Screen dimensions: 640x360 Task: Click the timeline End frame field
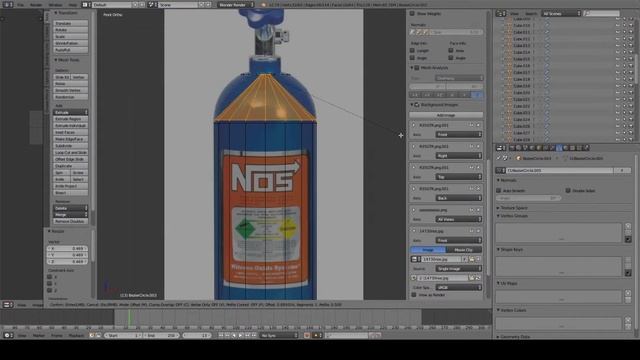[160, 336]
